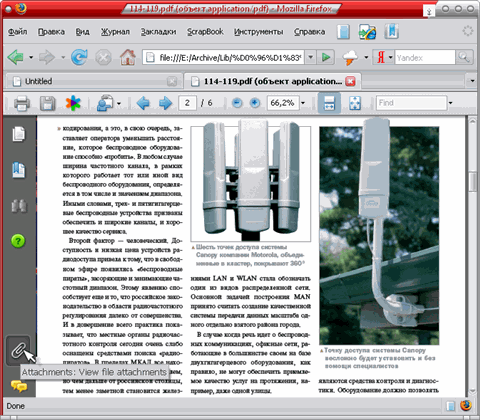This screenshot has width=480, height=420.
Task: Expand the address bar URL dropdown
Action: (310, 57)
